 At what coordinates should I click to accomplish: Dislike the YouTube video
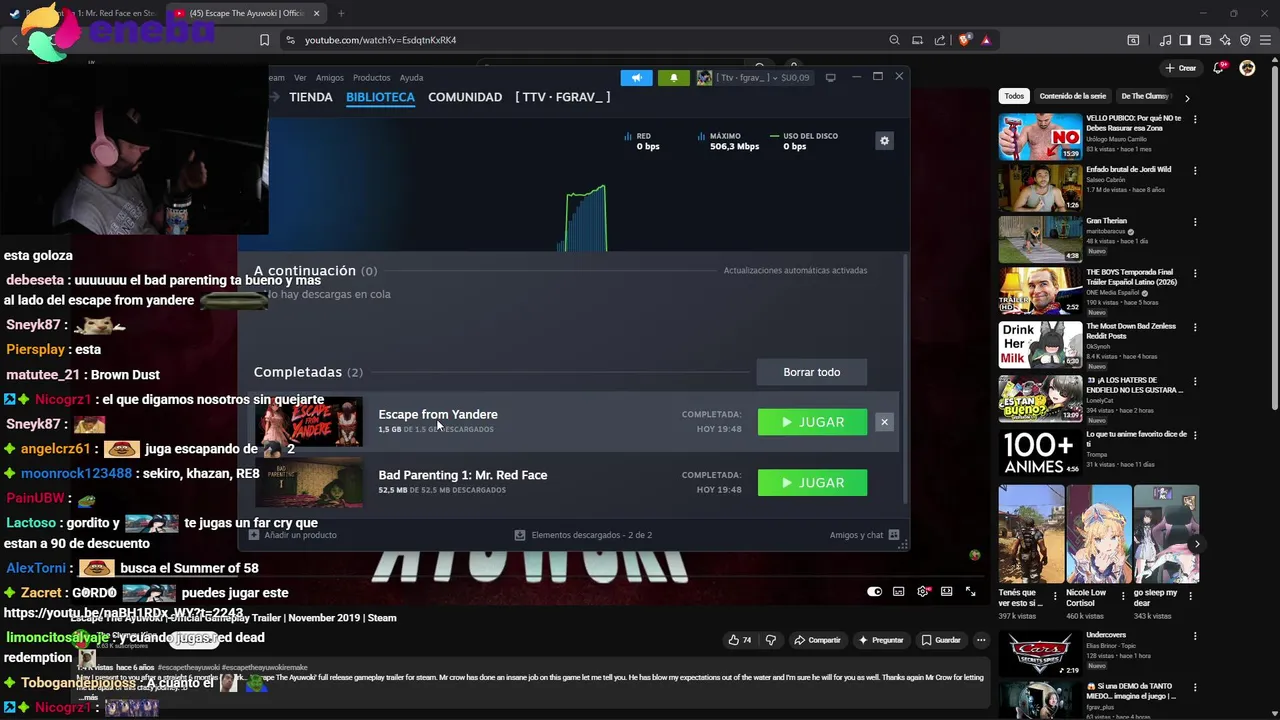[x=770, y=640]
